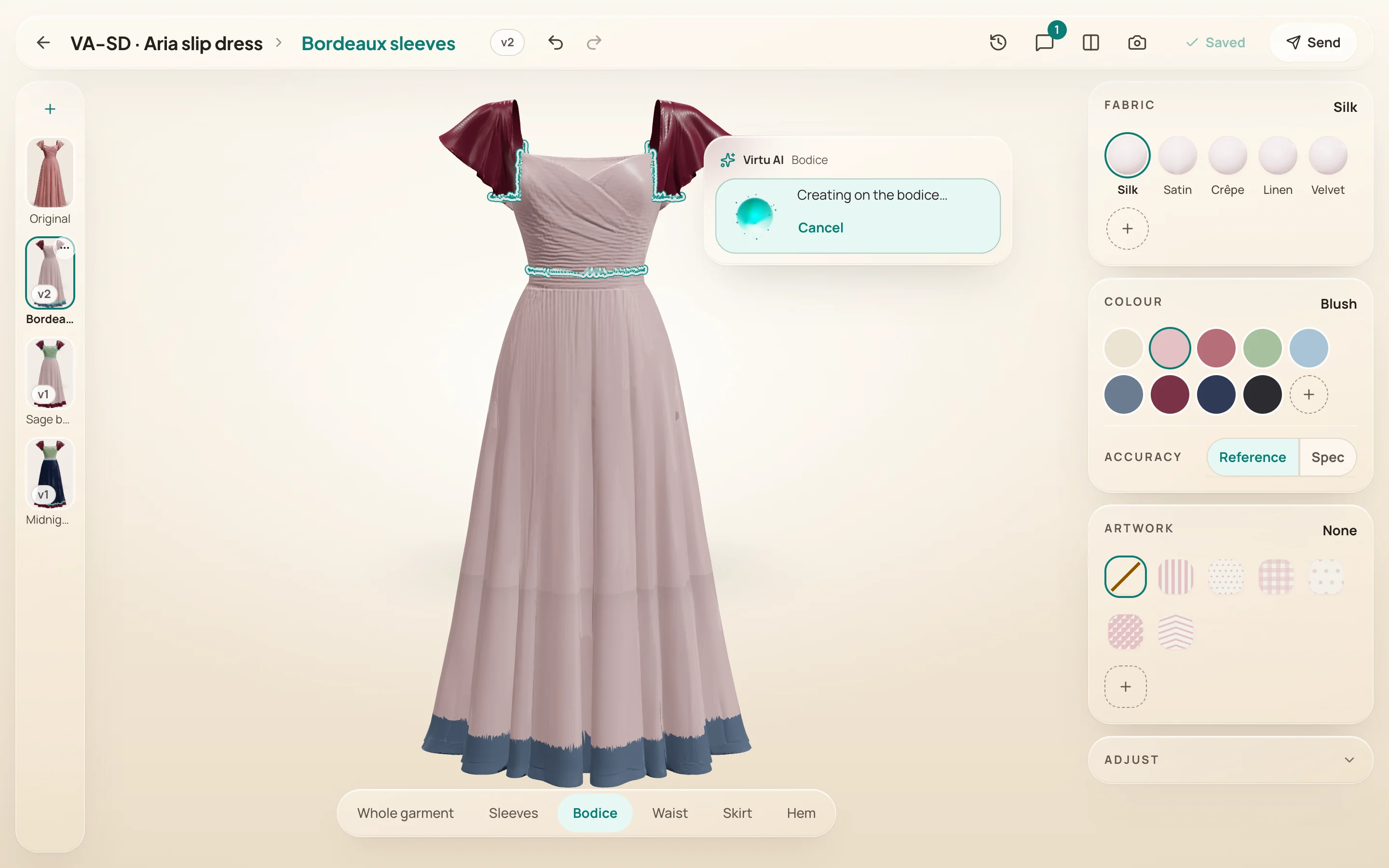The image size is (1389, 868).
Task: Open the v2 version dropdown
Action: pyautogui.click(x=507, y=42)
